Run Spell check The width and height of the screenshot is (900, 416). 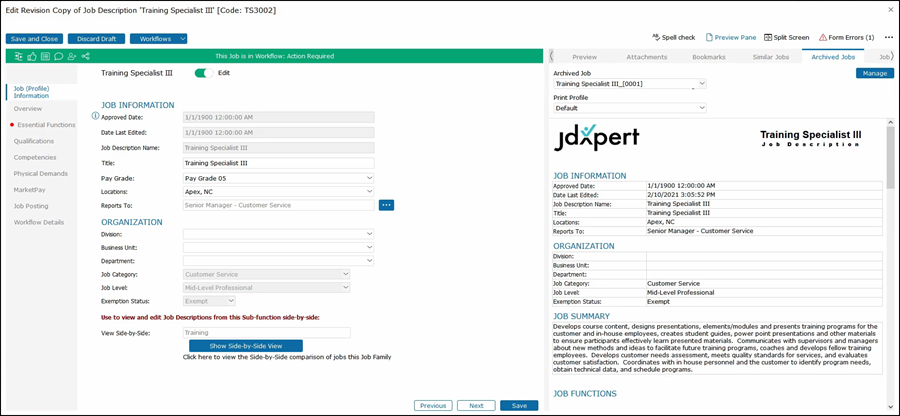[674, 37]
